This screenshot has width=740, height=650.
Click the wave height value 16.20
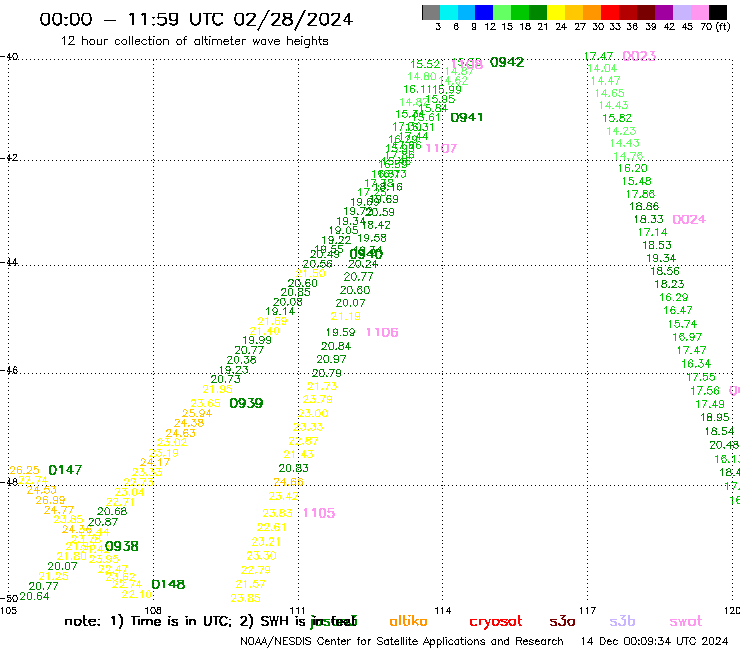point(633,169)
